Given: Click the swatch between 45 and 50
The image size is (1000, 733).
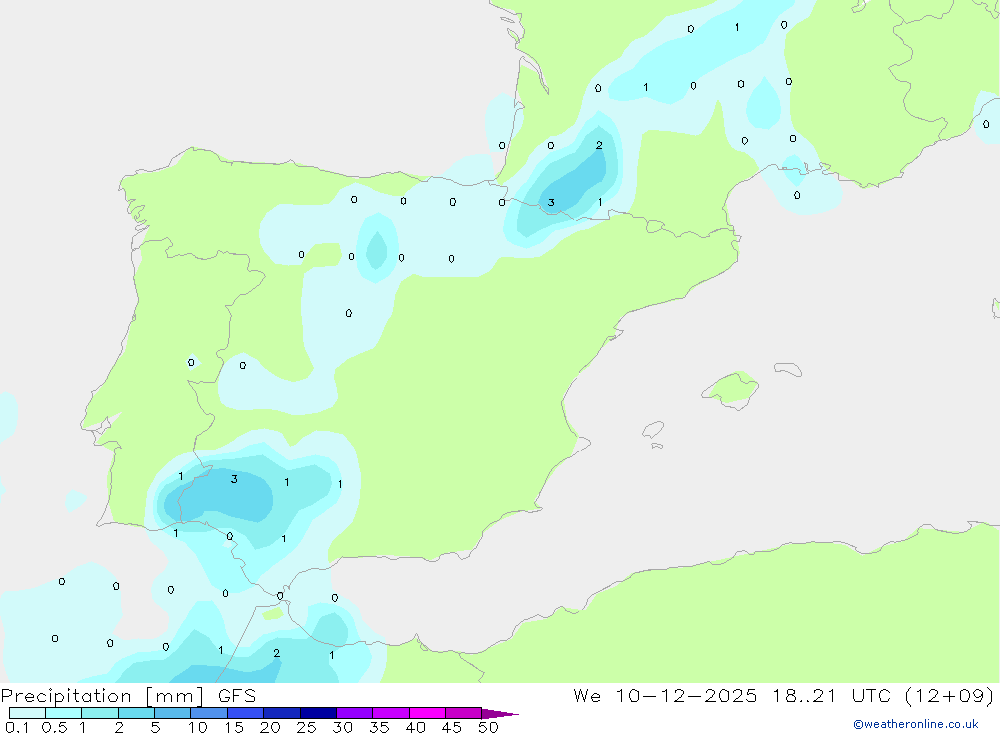Looking at the screenshot, I should (463, 713).
